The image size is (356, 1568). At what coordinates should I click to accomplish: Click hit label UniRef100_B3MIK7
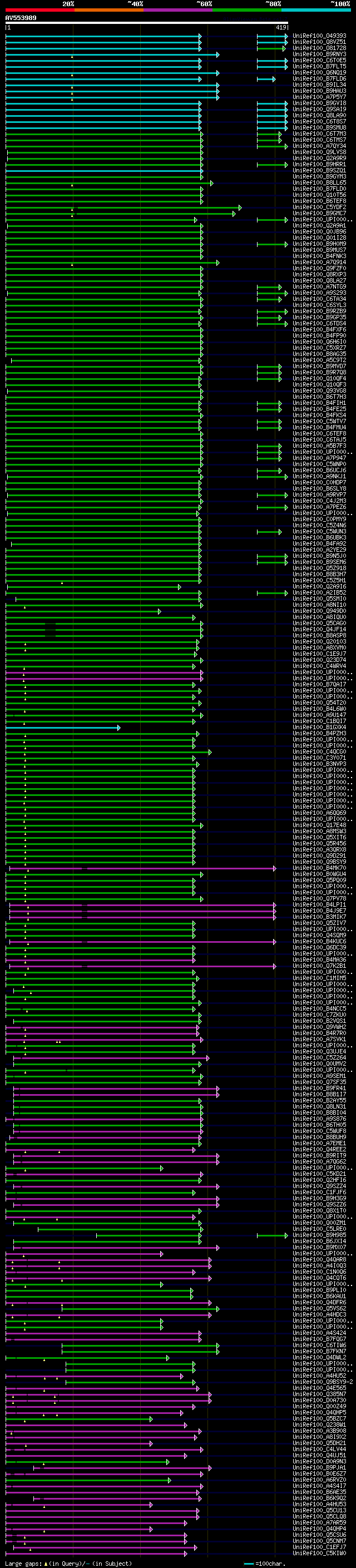(x=319, y=917)
